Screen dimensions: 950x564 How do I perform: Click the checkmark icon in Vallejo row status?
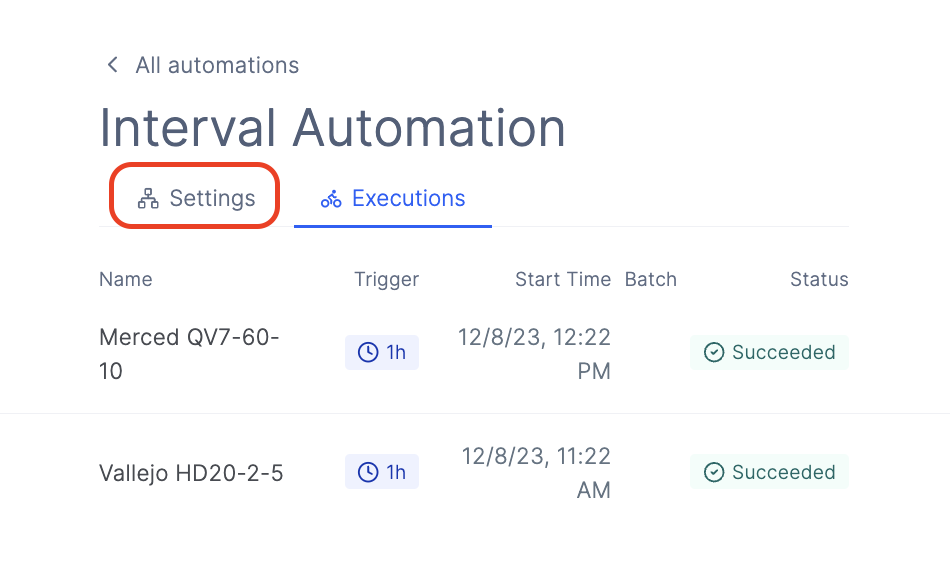coord(714,472)
